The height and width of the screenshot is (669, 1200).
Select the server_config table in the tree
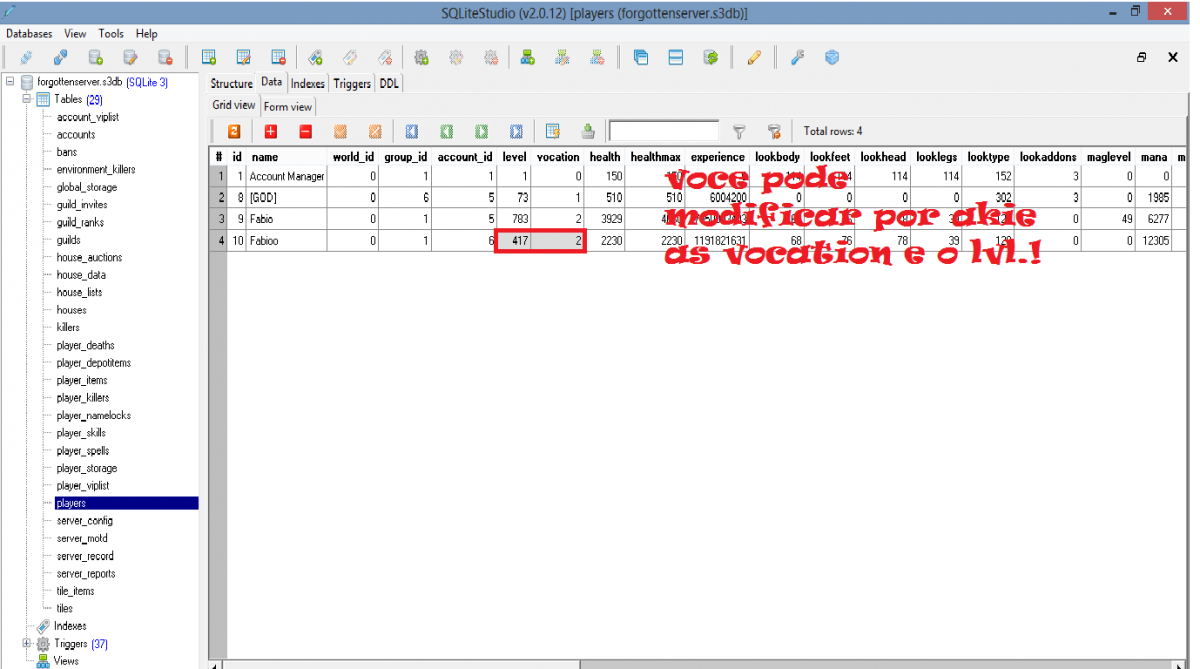(85, 521)
